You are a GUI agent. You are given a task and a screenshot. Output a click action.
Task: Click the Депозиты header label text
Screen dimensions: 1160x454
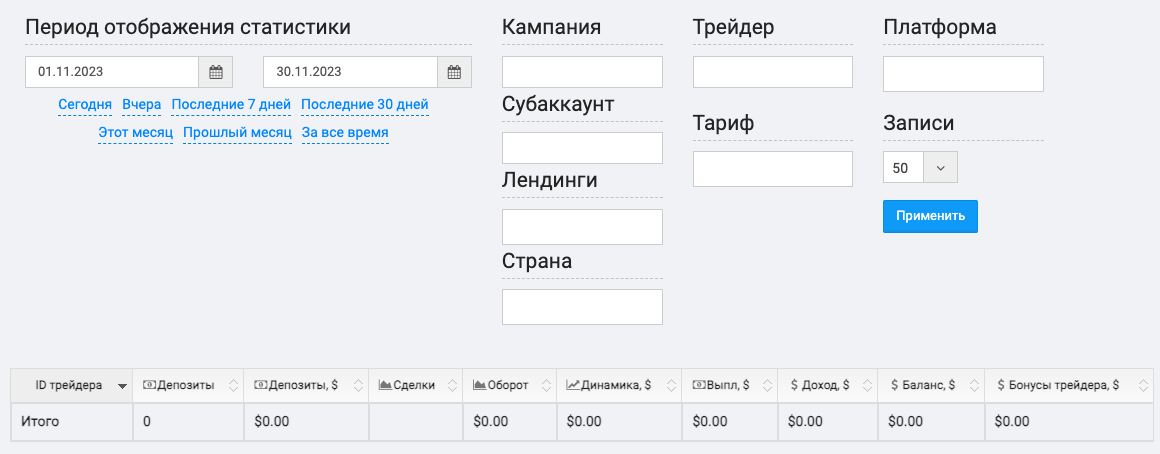186,385
